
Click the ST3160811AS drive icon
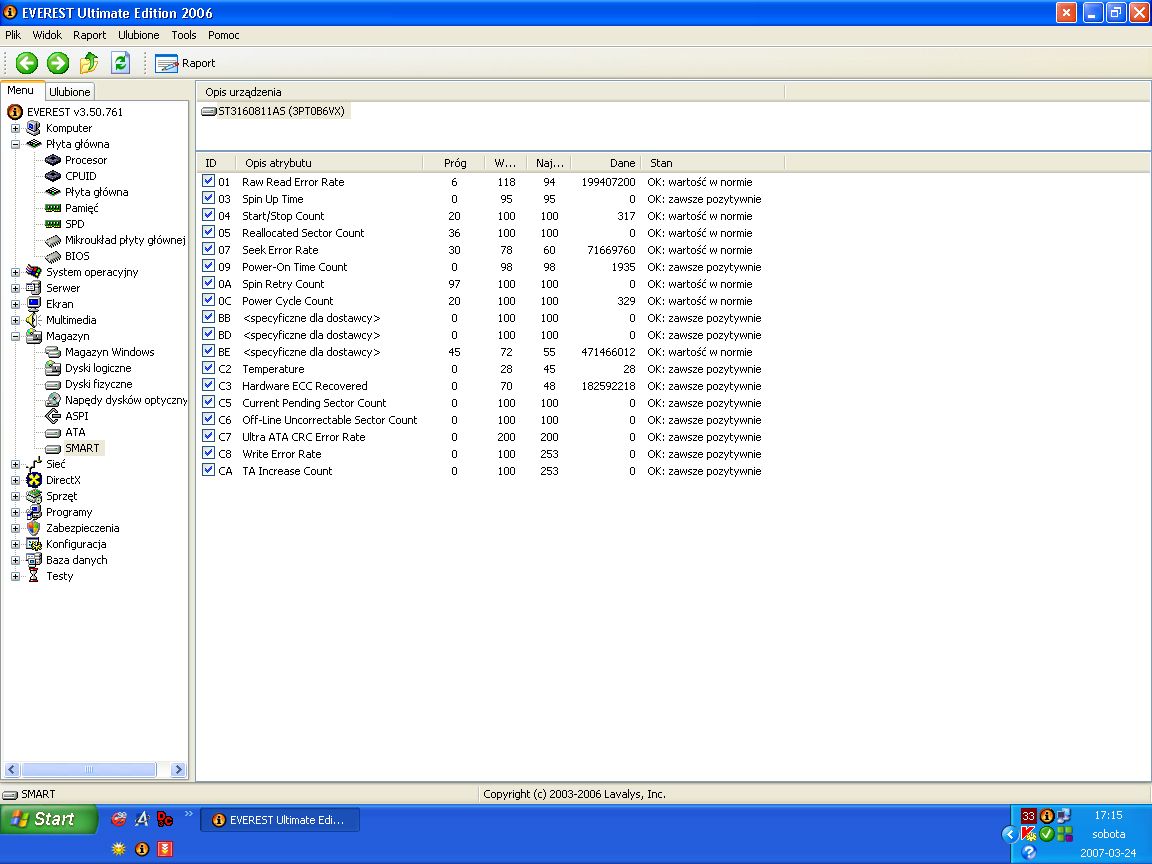pos(209,112)
